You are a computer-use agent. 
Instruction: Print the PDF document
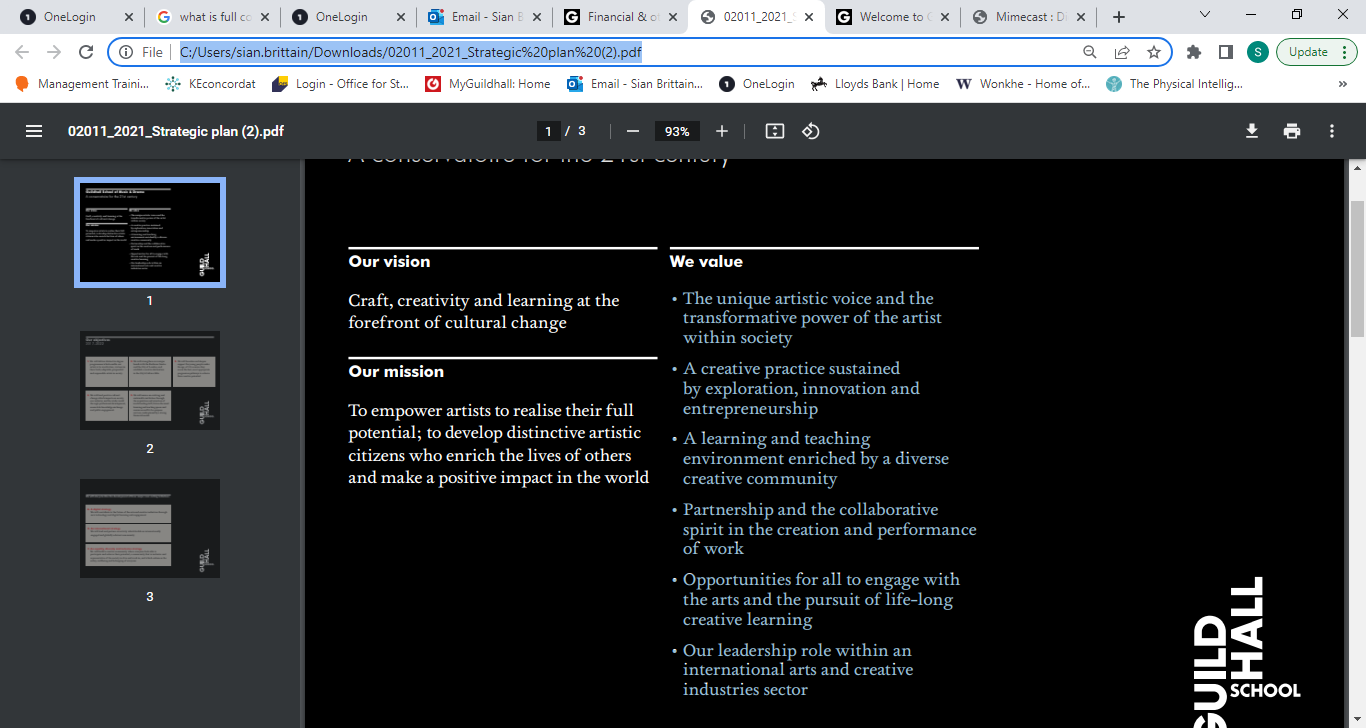click(1292, 131)
